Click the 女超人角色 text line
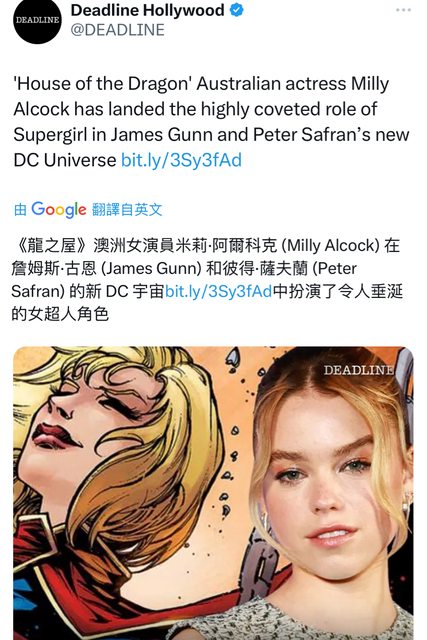 click(60, 314)
